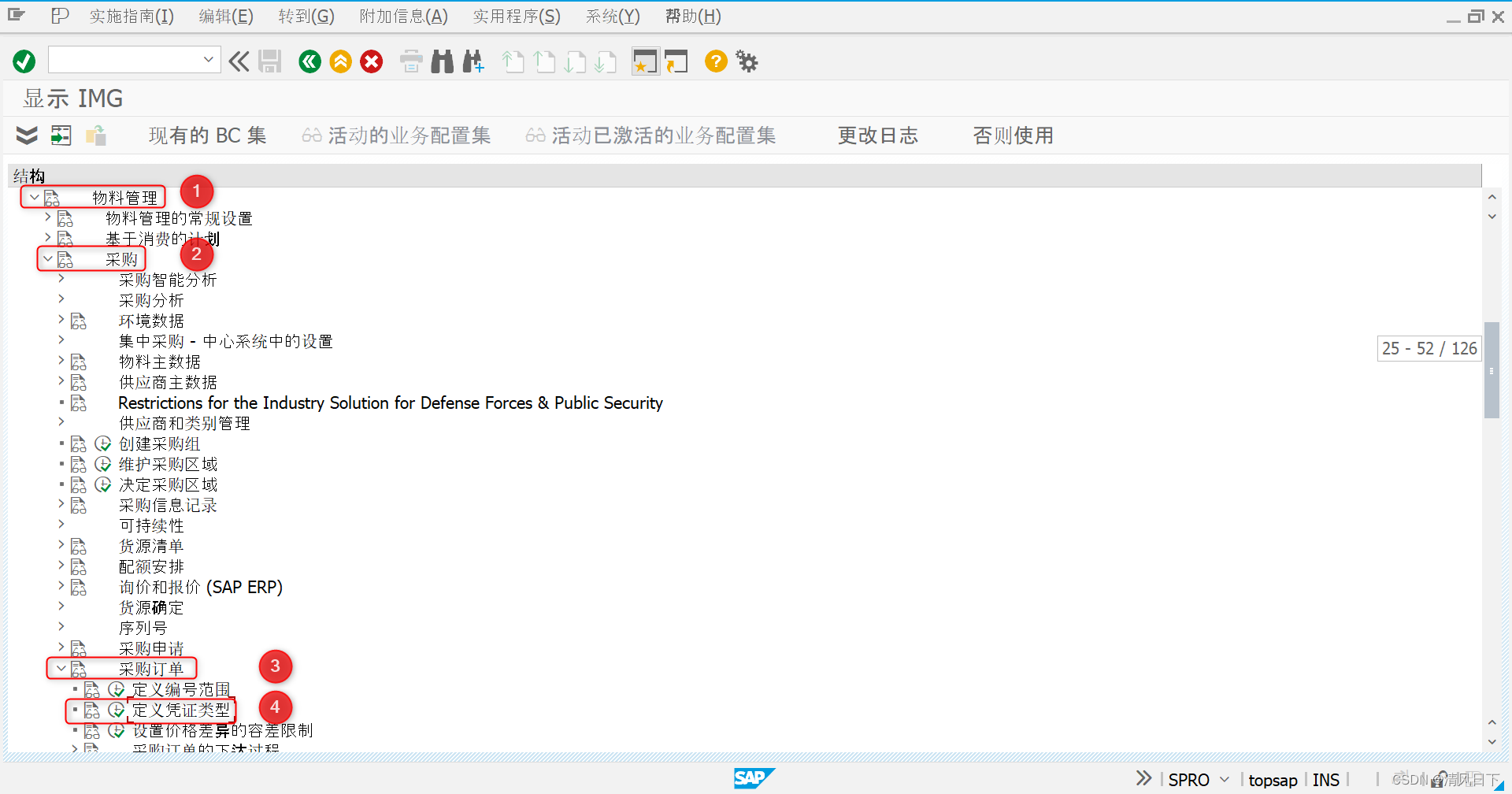Select the Back navigation icon
1512x794 pixels.
pyautogui.click(x=309, y=61)
